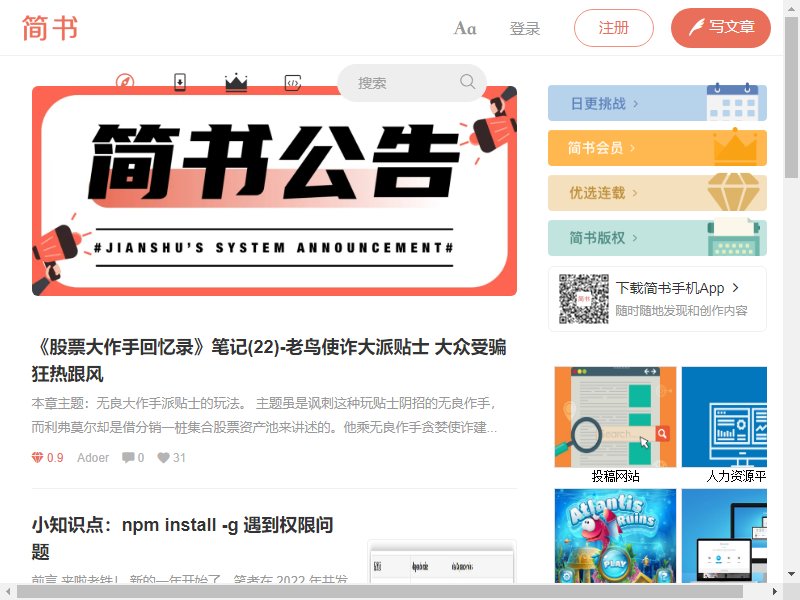
Task: Open the 简书版权 banner
Action: pyautogui.click(x=657, y=238)
